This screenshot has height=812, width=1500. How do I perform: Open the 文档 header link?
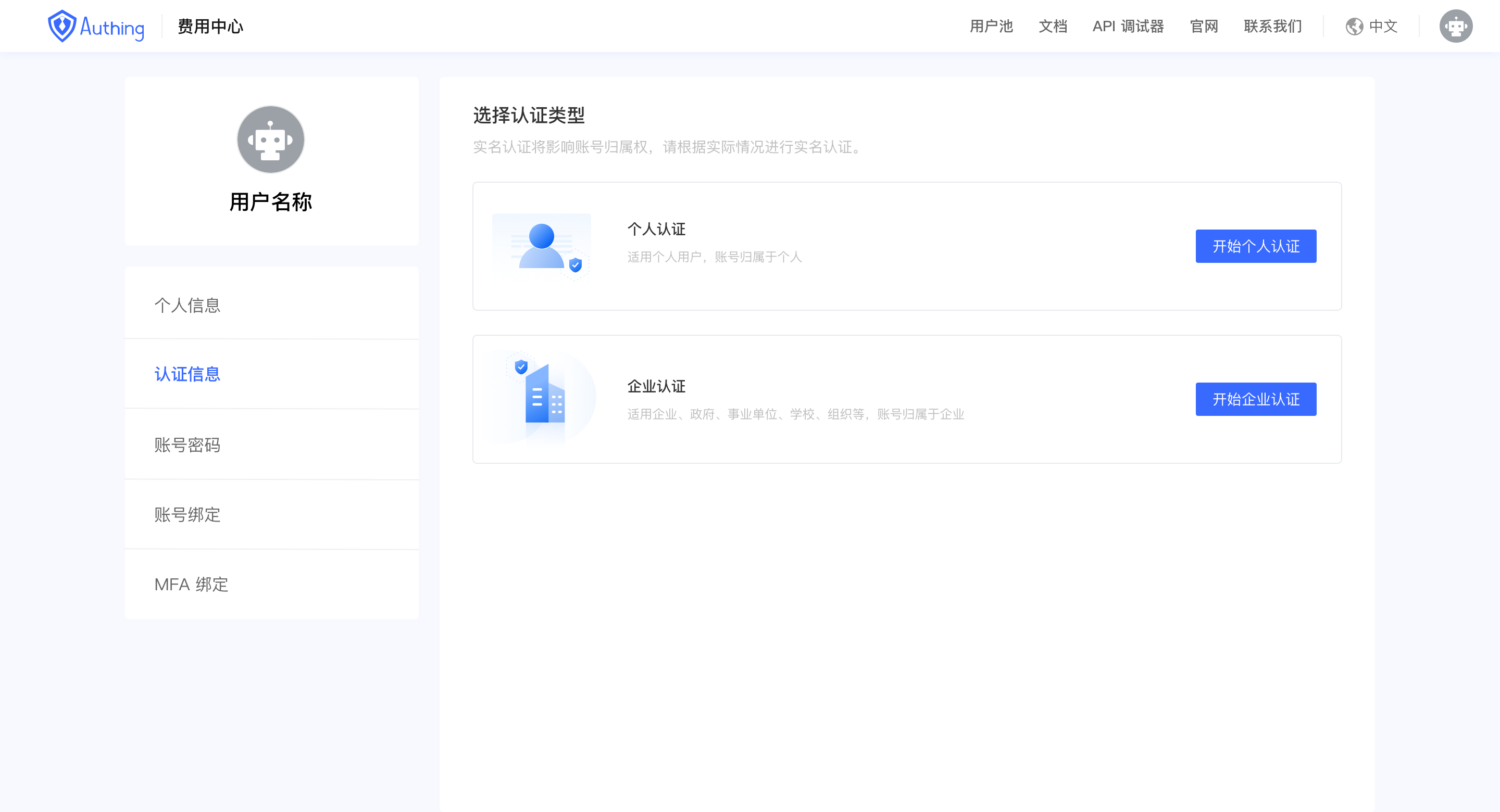1053,26
